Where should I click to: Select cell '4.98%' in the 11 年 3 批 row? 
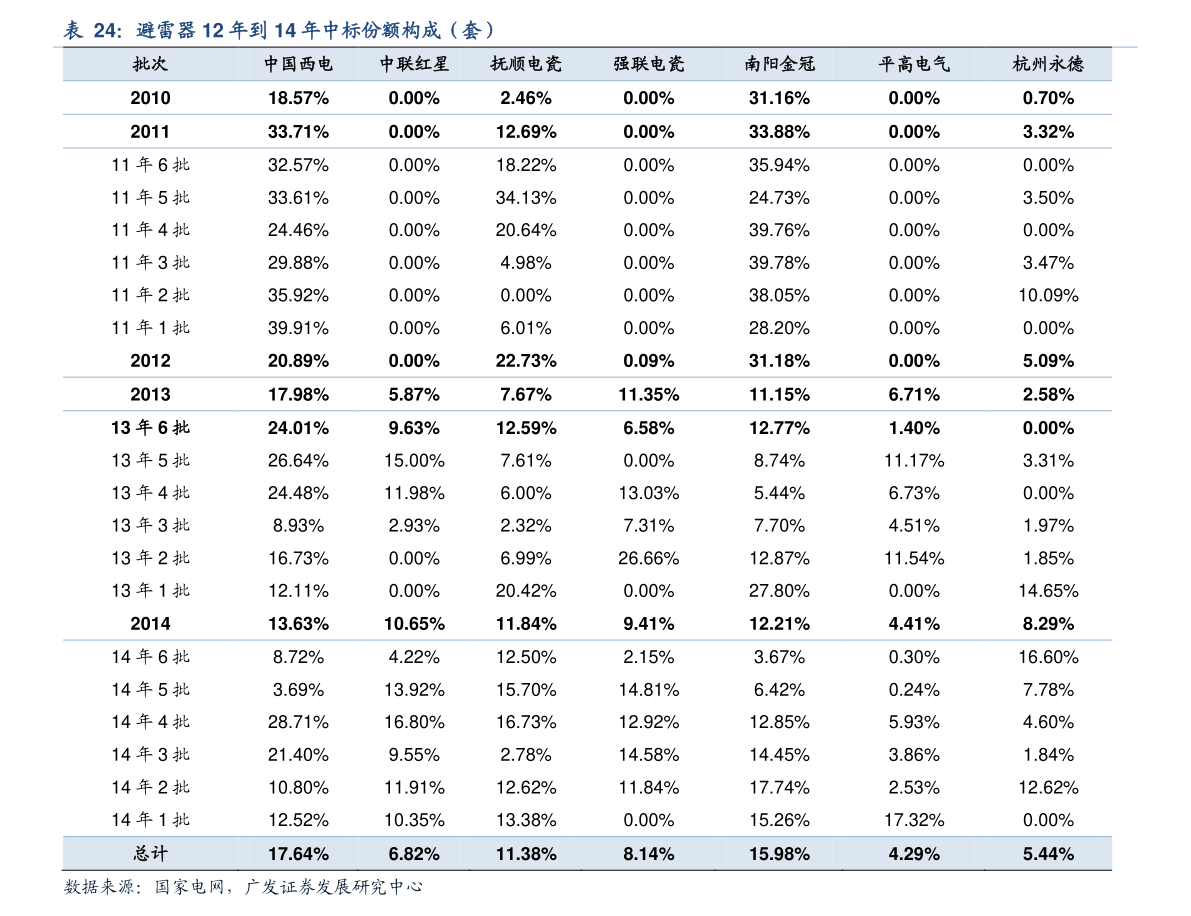[x=526, y=263]
